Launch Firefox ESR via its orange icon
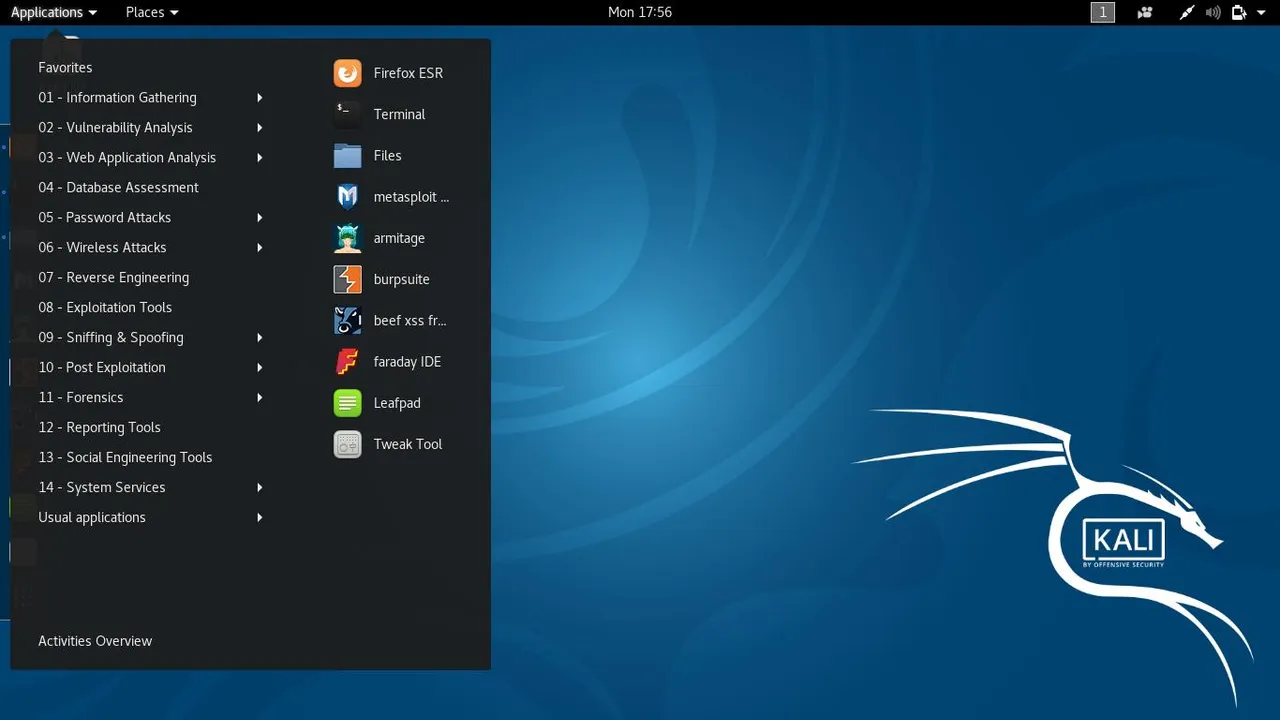This screenshot has height=720, width=1280. [x=347, y=73]
